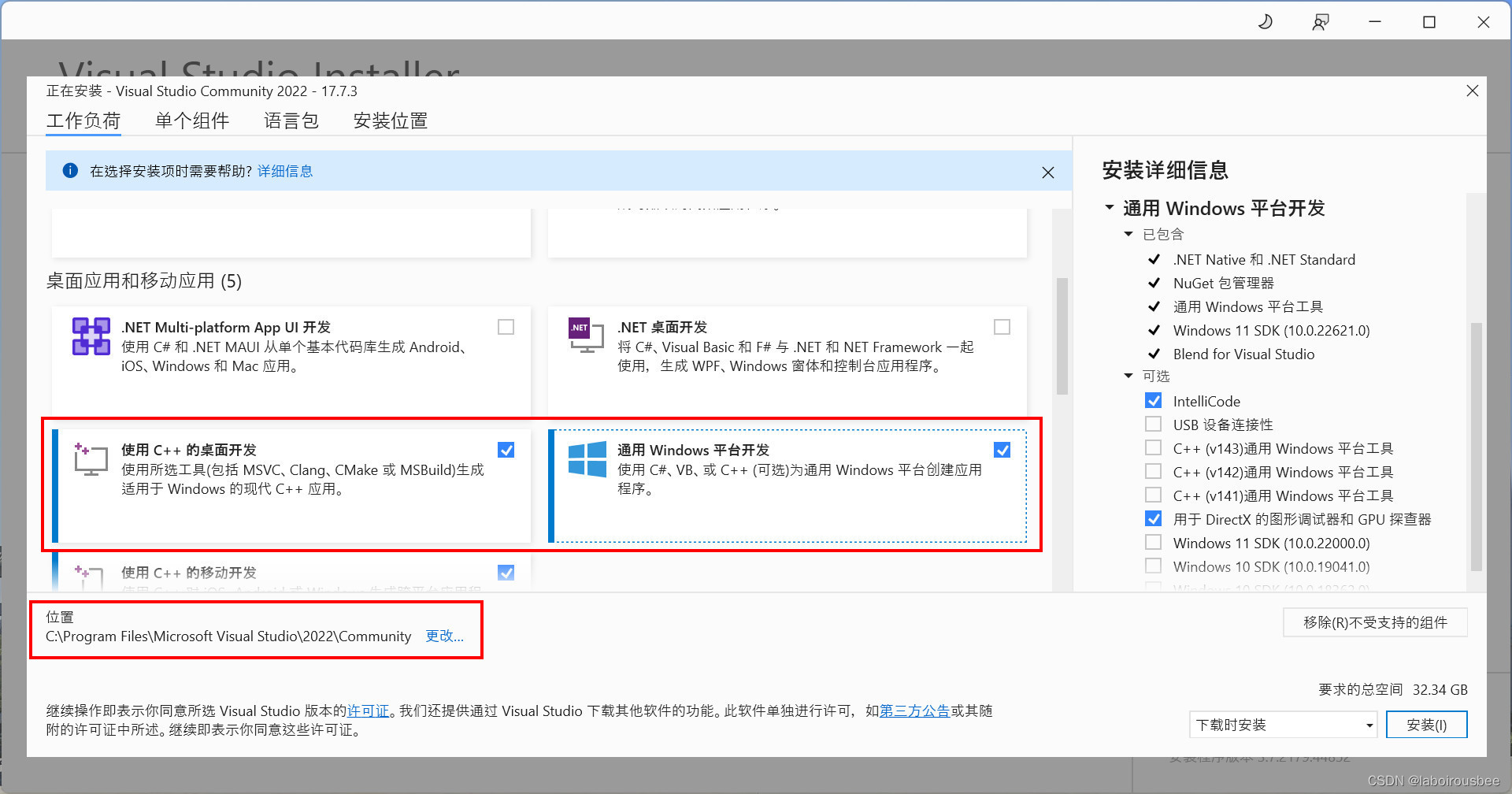Switch to 工作负荷 tab
Image resolution: width=1512 pixels, height=794 pixels.
(x=83, y=121)
